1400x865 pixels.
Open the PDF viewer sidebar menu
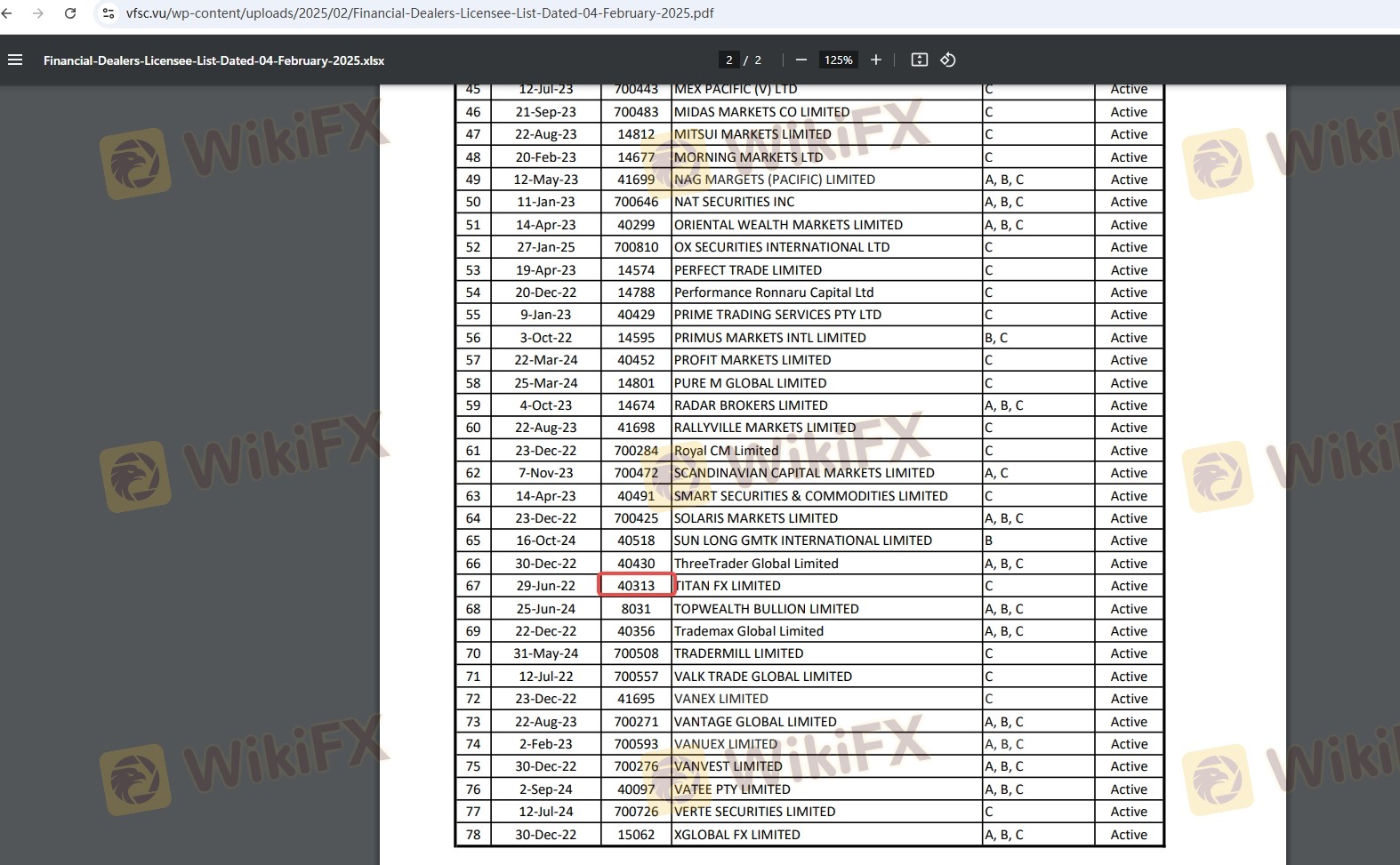[x=15, y=60]
